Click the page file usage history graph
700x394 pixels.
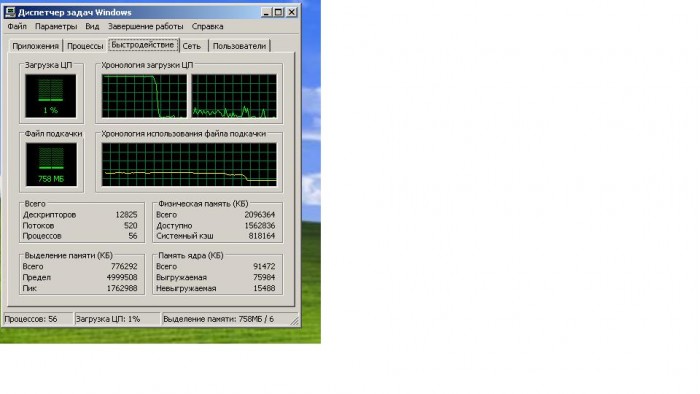(189, 165)
